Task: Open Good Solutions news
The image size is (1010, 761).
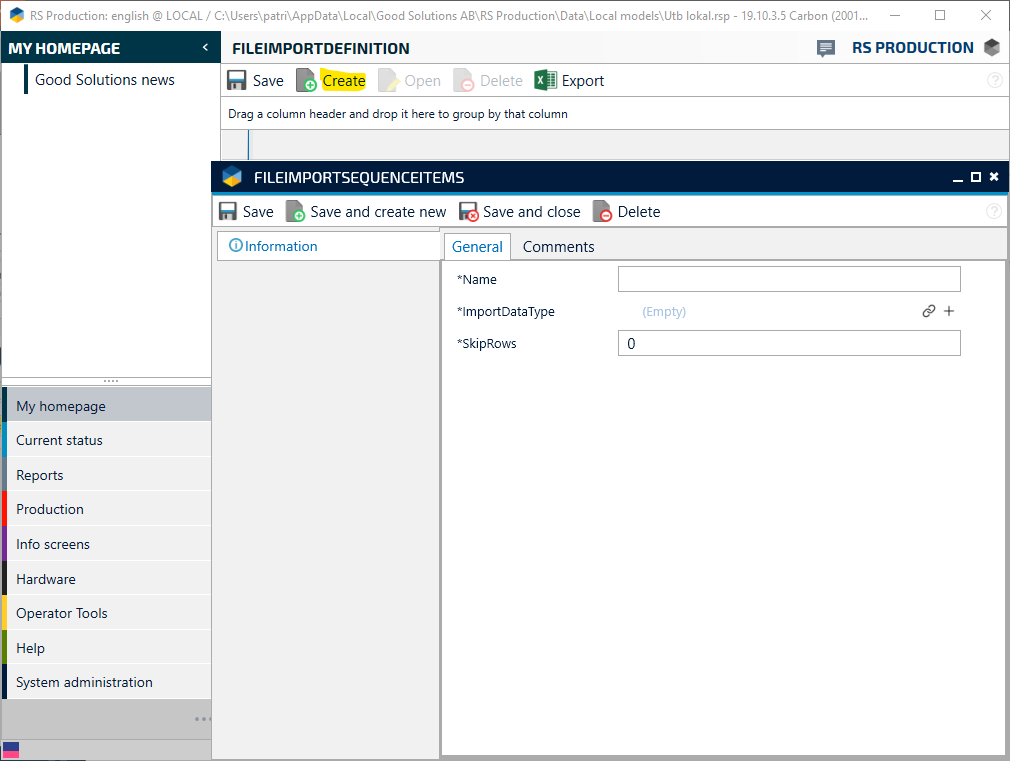Action: point(105,80)
